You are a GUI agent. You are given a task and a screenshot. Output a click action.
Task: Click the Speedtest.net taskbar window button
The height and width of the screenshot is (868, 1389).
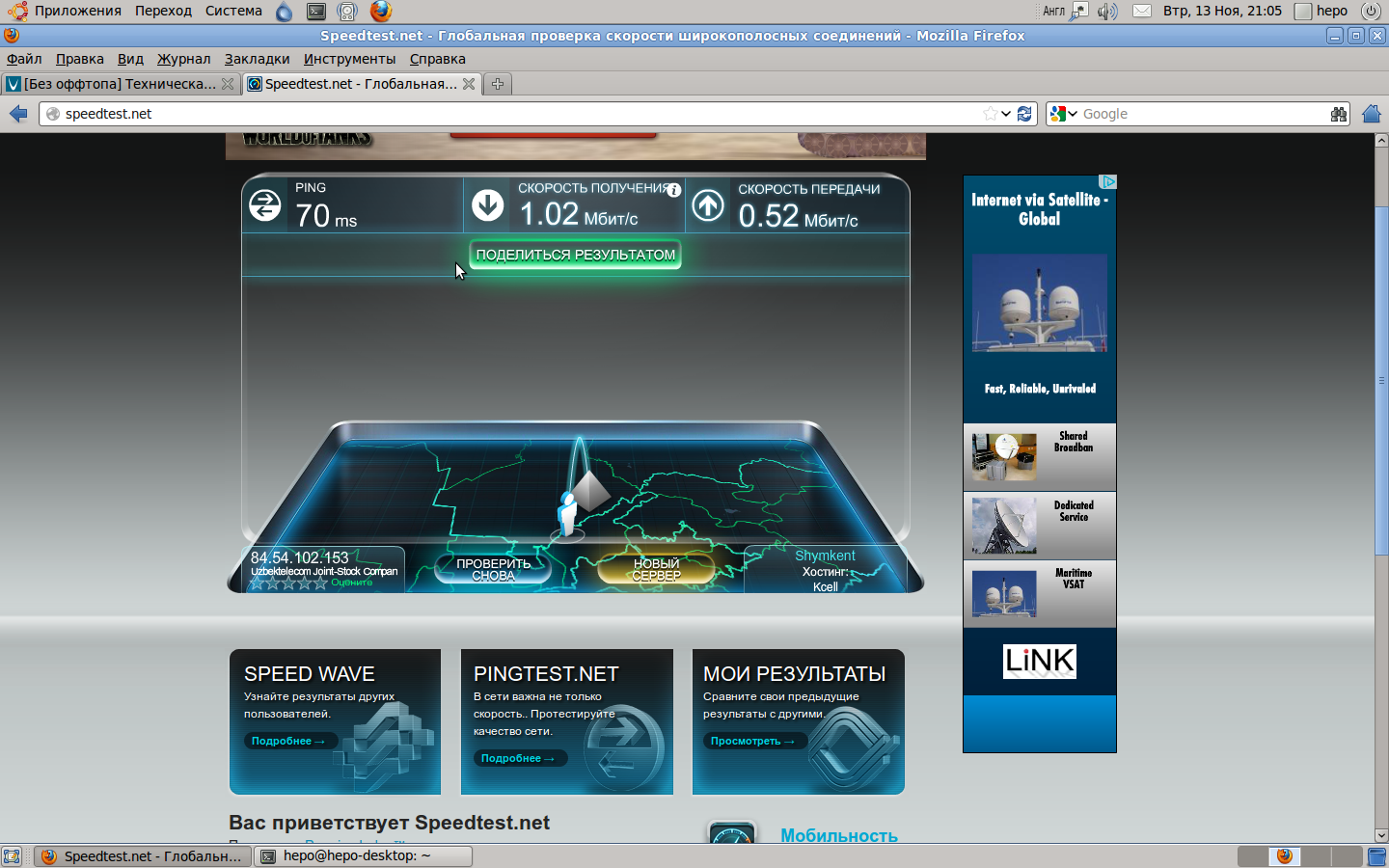pyautogui.click(x=143, y=856)
